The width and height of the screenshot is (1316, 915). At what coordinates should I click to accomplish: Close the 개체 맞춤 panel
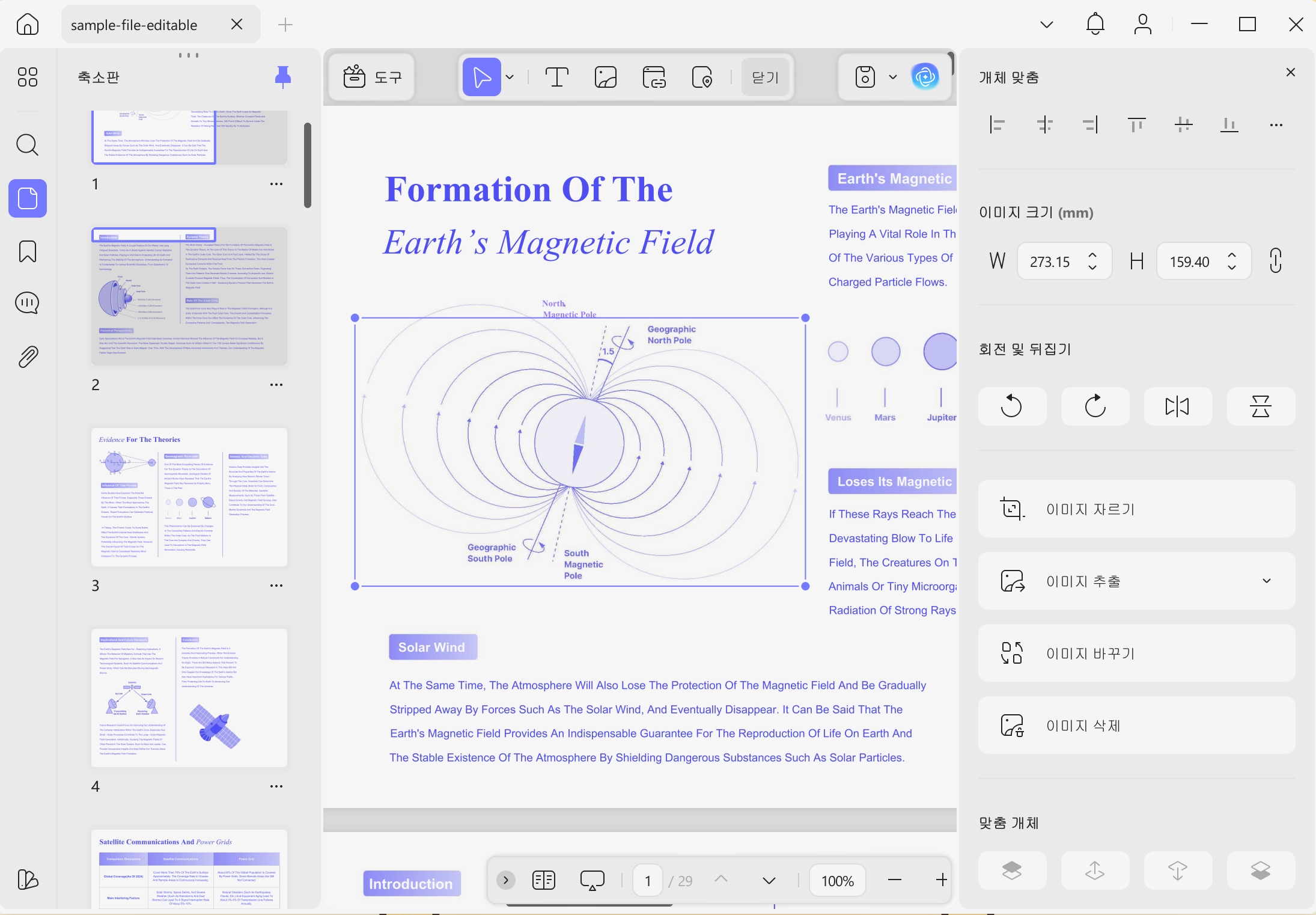[1290, 72]
